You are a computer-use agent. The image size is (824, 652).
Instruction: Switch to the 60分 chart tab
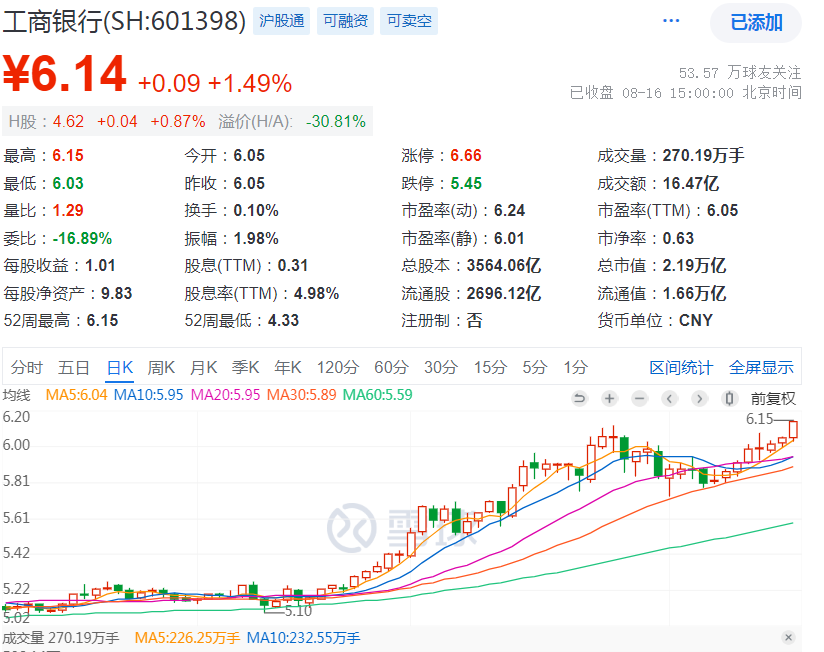click(391, 367)
